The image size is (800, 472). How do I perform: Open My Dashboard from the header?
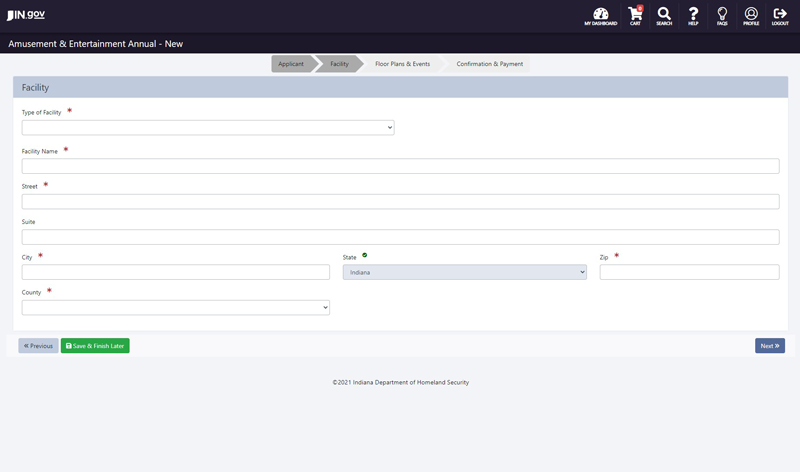[600, 16]
